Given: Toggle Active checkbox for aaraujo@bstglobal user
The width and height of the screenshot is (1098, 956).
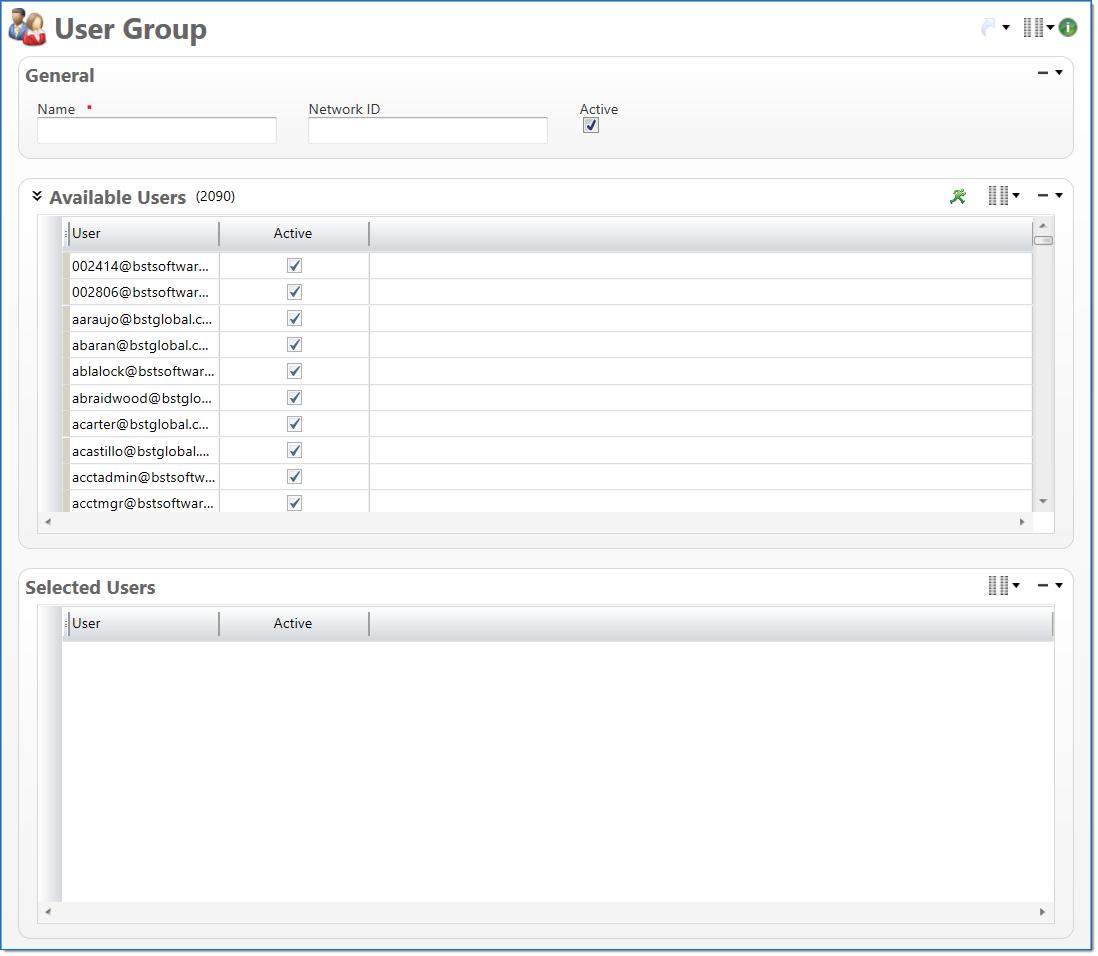Looking at the screenshot, I should (294, 318).
